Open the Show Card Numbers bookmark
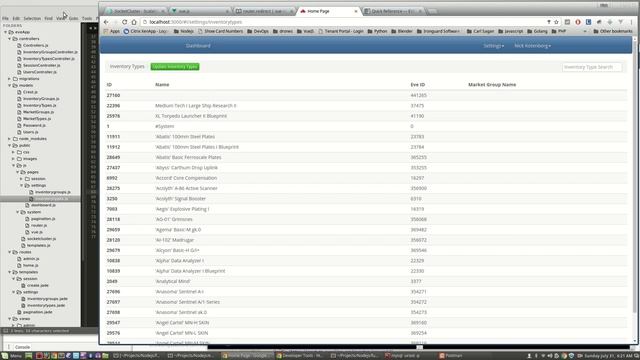 tap(220, 31)
